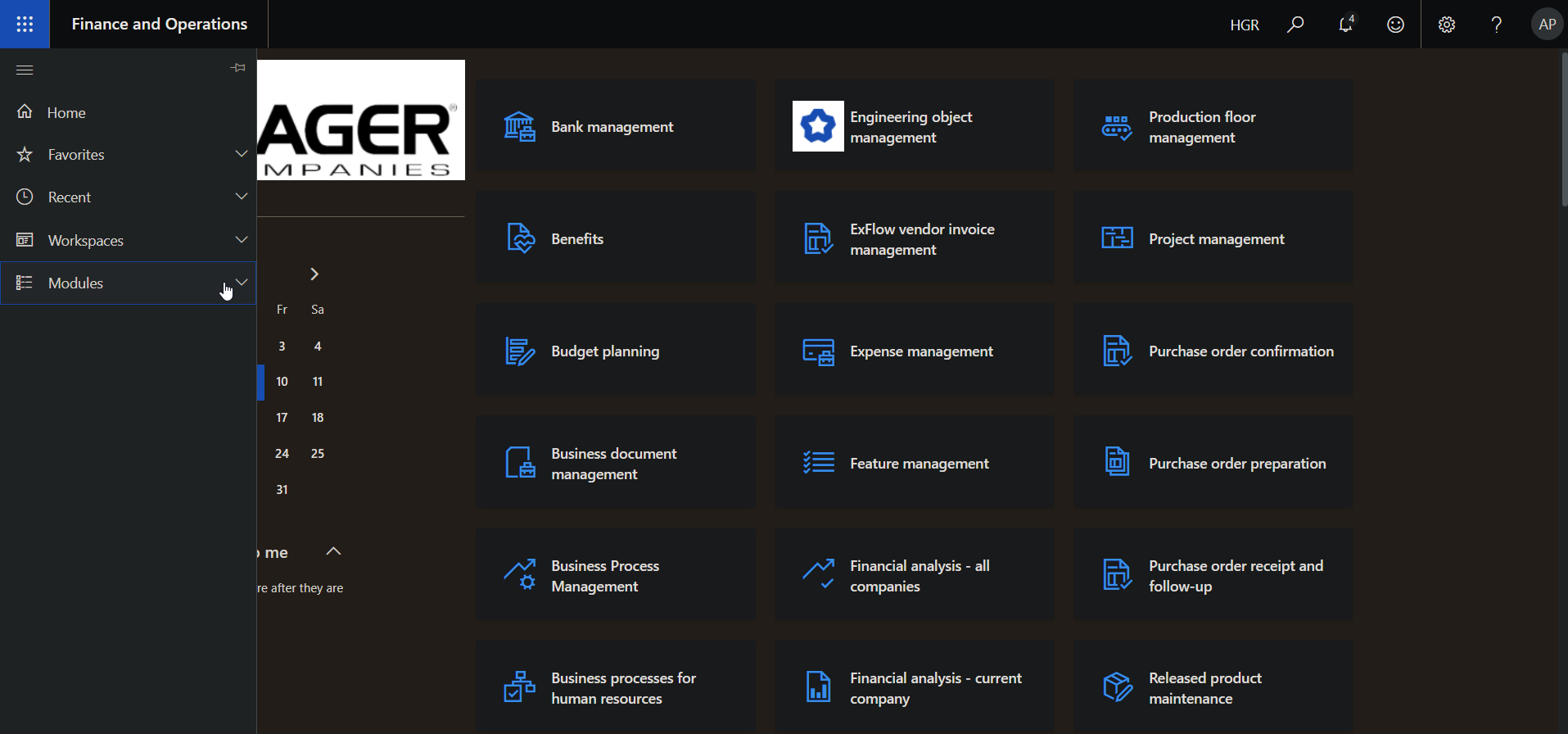Click the company logo banner image
This screenshot has height=734, width=1568.
(x=361, y=120)
